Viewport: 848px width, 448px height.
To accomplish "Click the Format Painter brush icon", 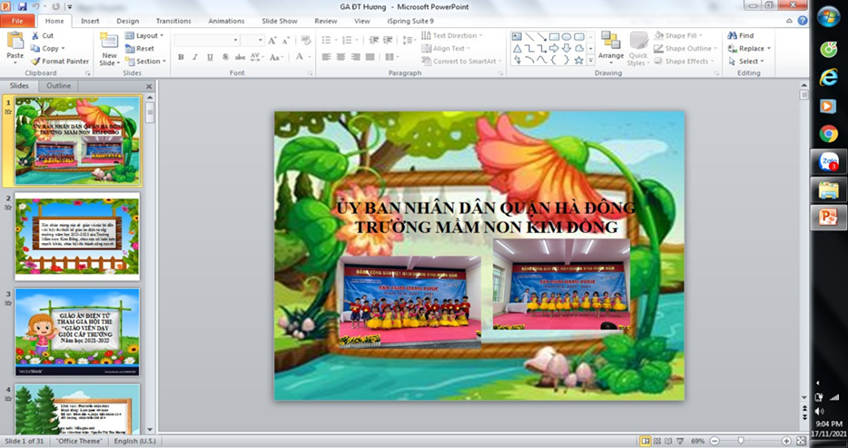I will click(35, 61).
